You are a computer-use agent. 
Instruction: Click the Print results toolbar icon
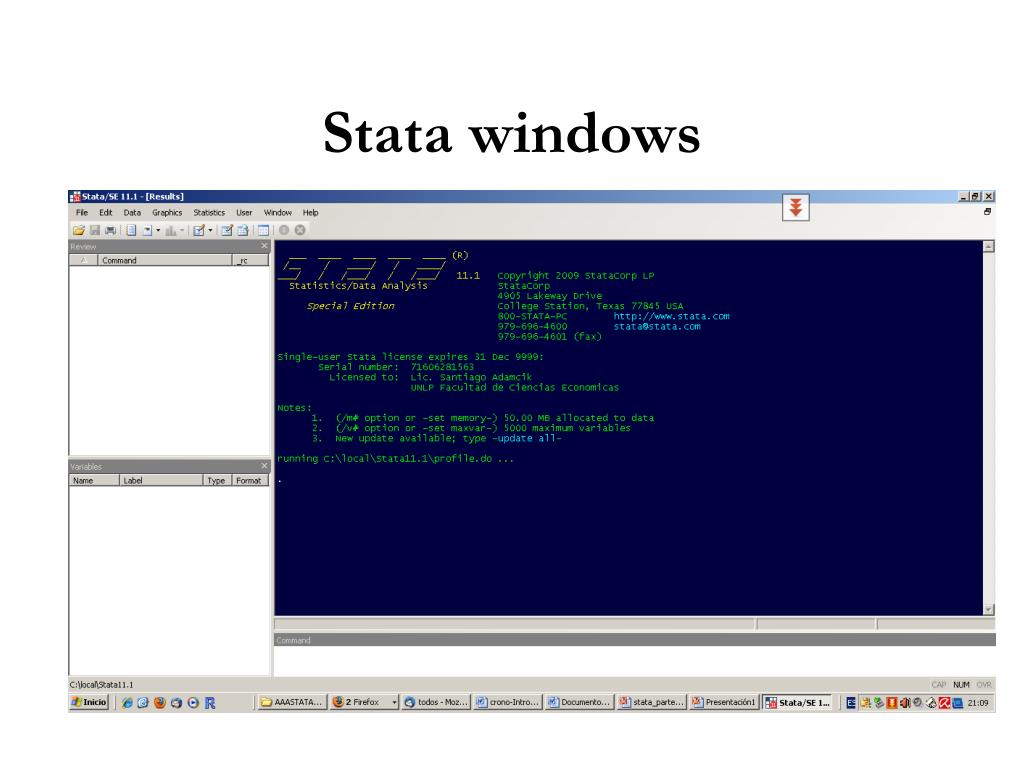pos(110,230)
